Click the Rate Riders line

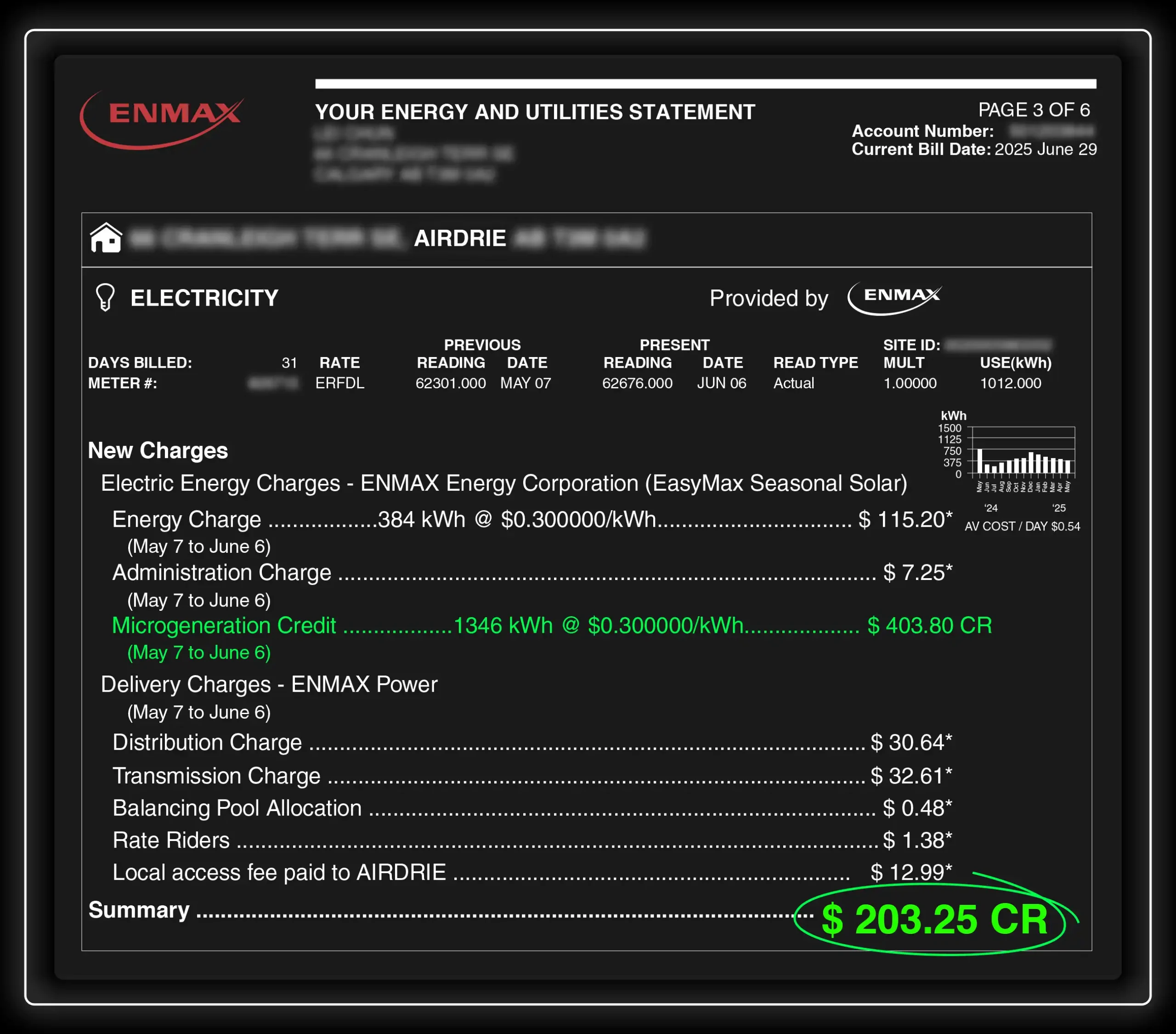[171, 840]
